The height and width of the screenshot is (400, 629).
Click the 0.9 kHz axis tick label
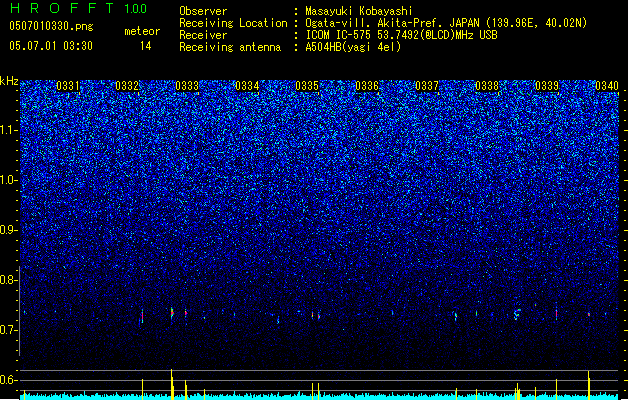[9, 230]
